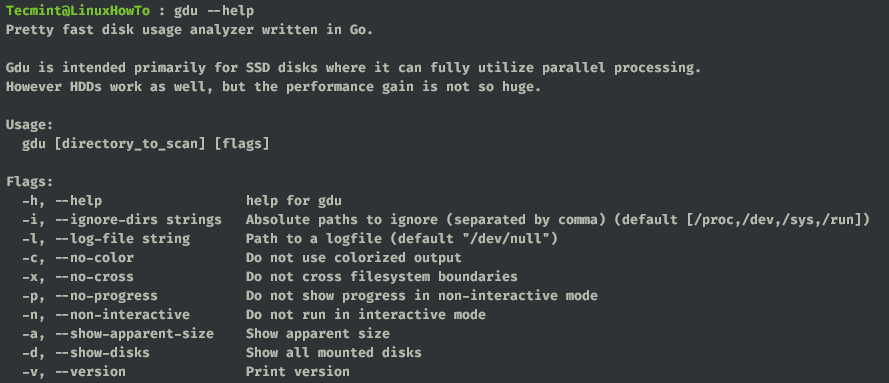Click the 'Pretty fast disk usage analyzer' line

[189, 30]
